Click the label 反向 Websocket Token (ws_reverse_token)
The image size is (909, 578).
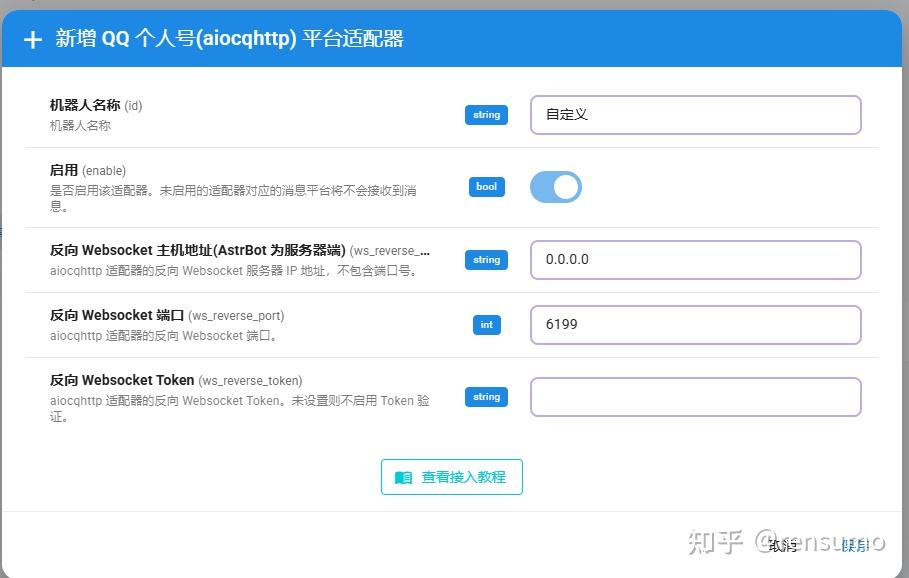[176, 380]
